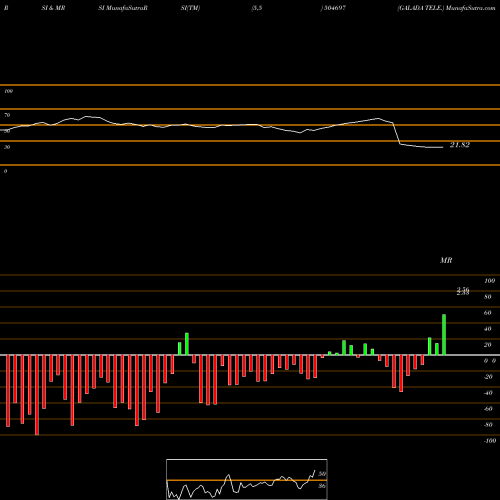
Task: Click the RSI axis label 100
Action: point(8,91)
